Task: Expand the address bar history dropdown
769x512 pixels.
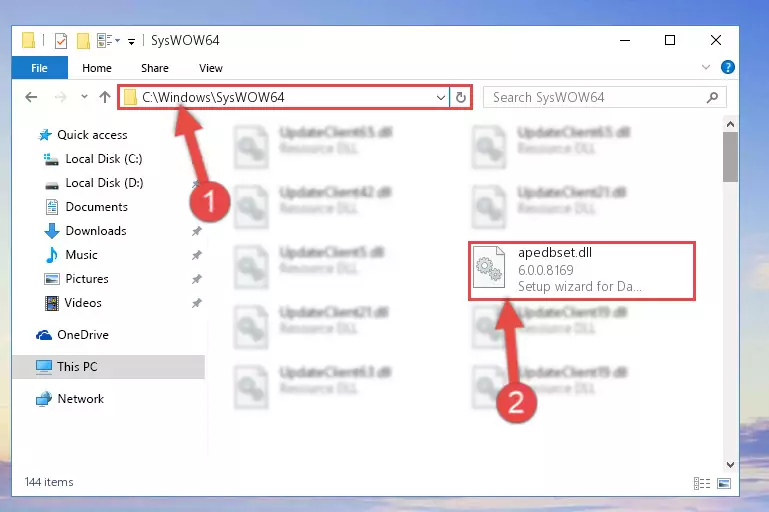Action: point(441,97)
